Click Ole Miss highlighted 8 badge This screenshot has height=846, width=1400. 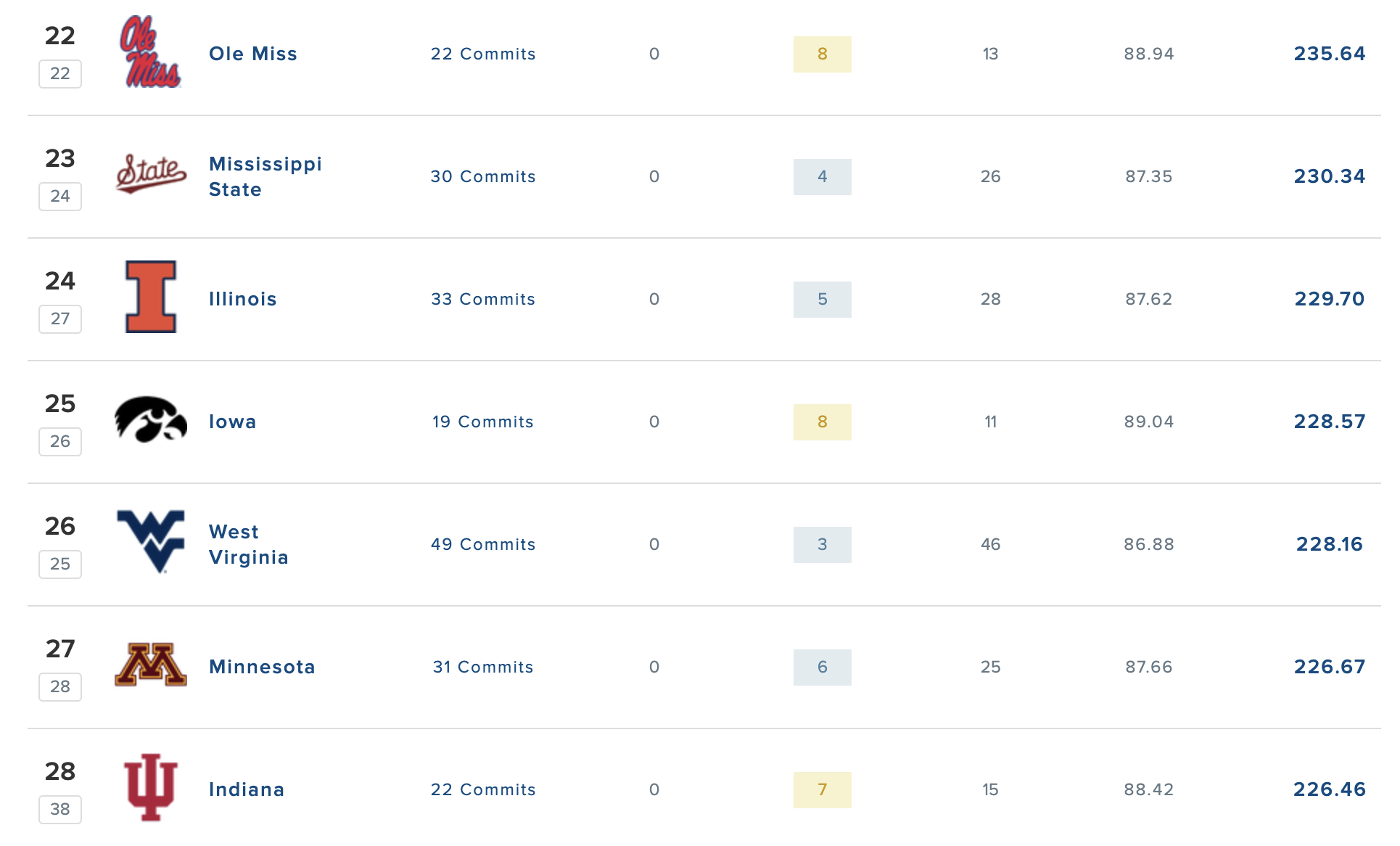[x=823, y=54]
